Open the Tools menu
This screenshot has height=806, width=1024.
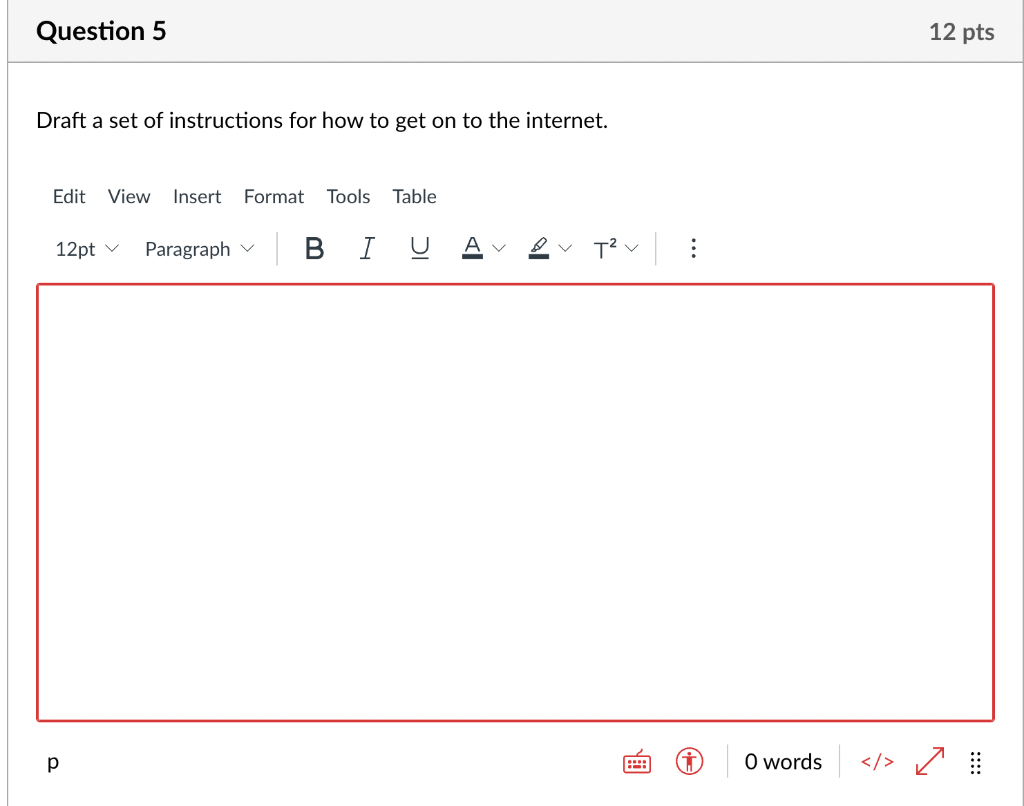(x=348, y=196)
